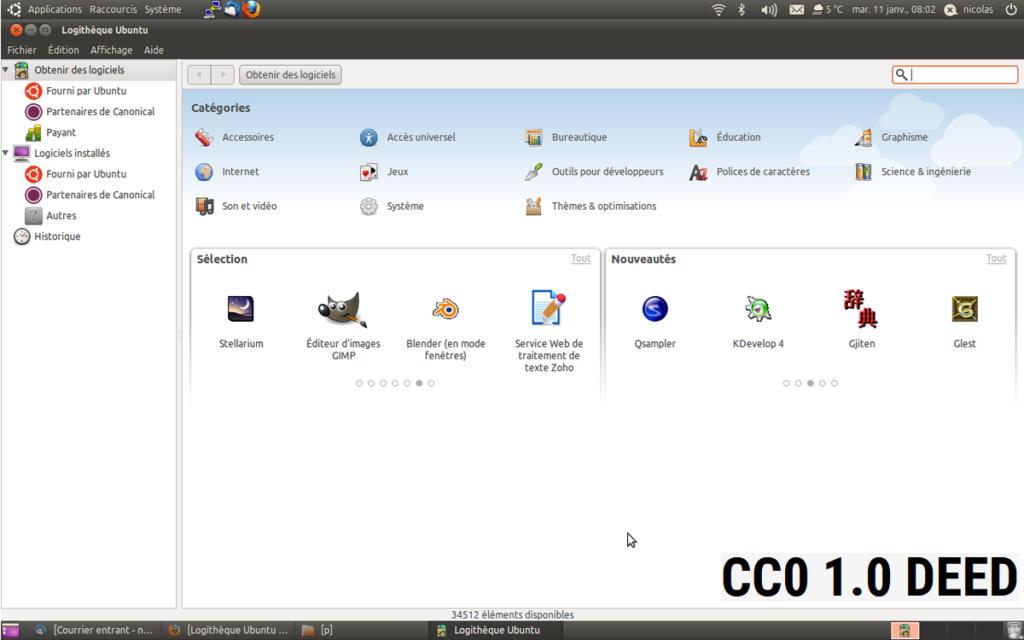Select the GIMP image editor icon

pos(342,309)
